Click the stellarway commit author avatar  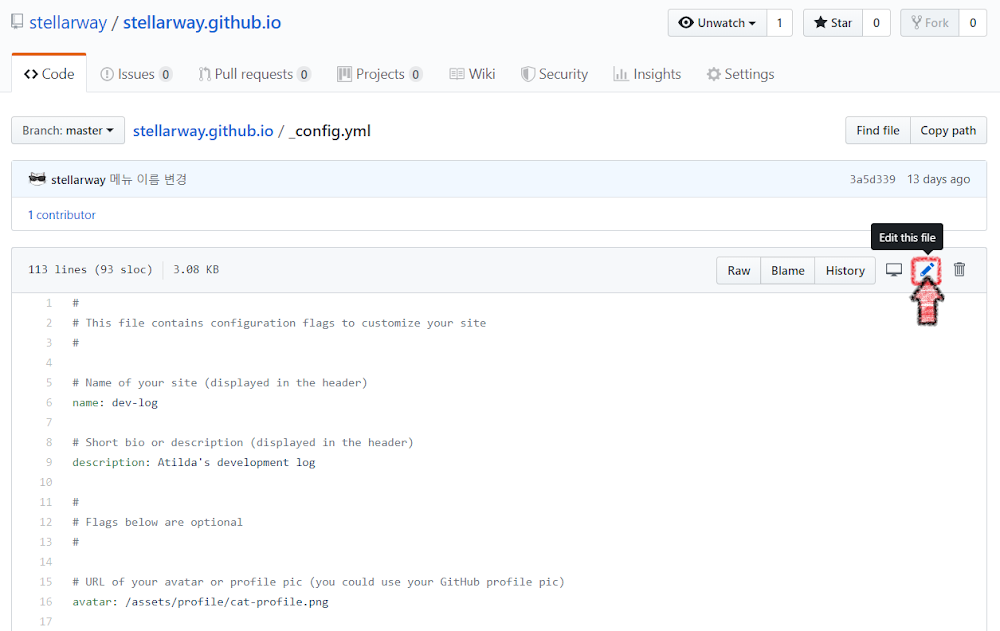coord(38,179)
